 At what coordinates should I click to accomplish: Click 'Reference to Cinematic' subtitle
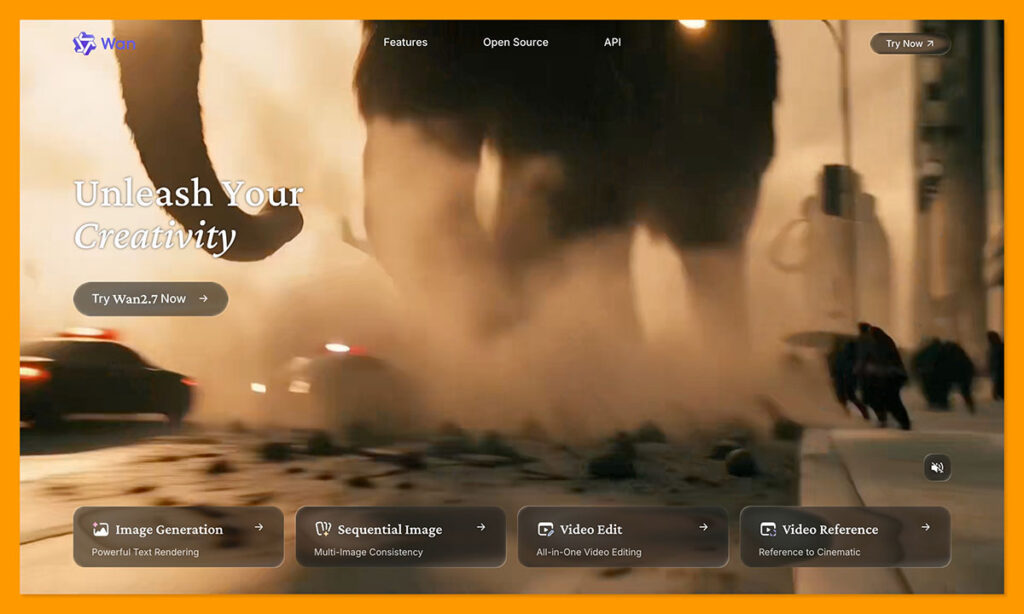point(809,552)
